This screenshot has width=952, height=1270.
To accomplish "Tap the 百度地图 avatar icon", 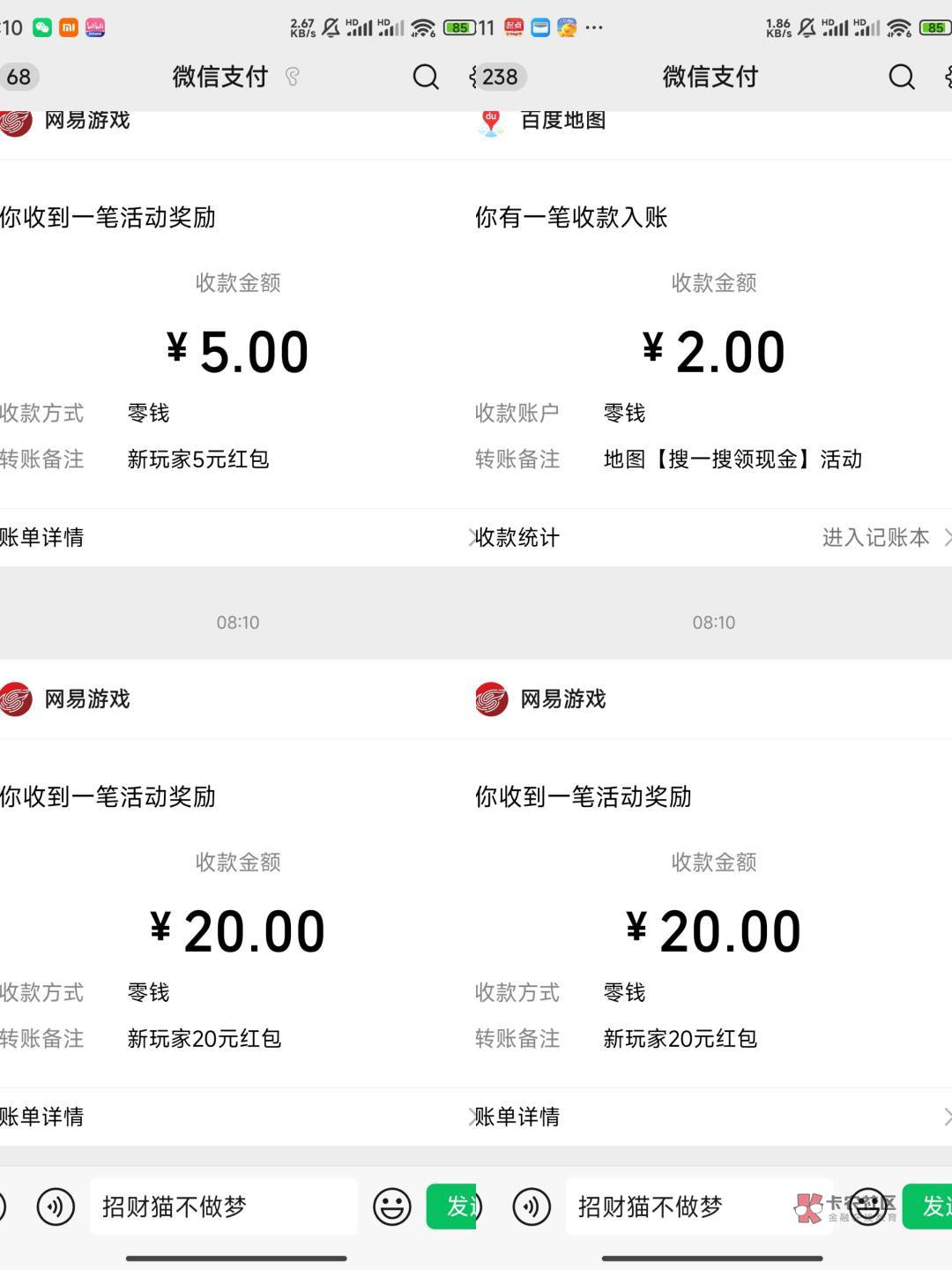I will click(x=491, y=122).
